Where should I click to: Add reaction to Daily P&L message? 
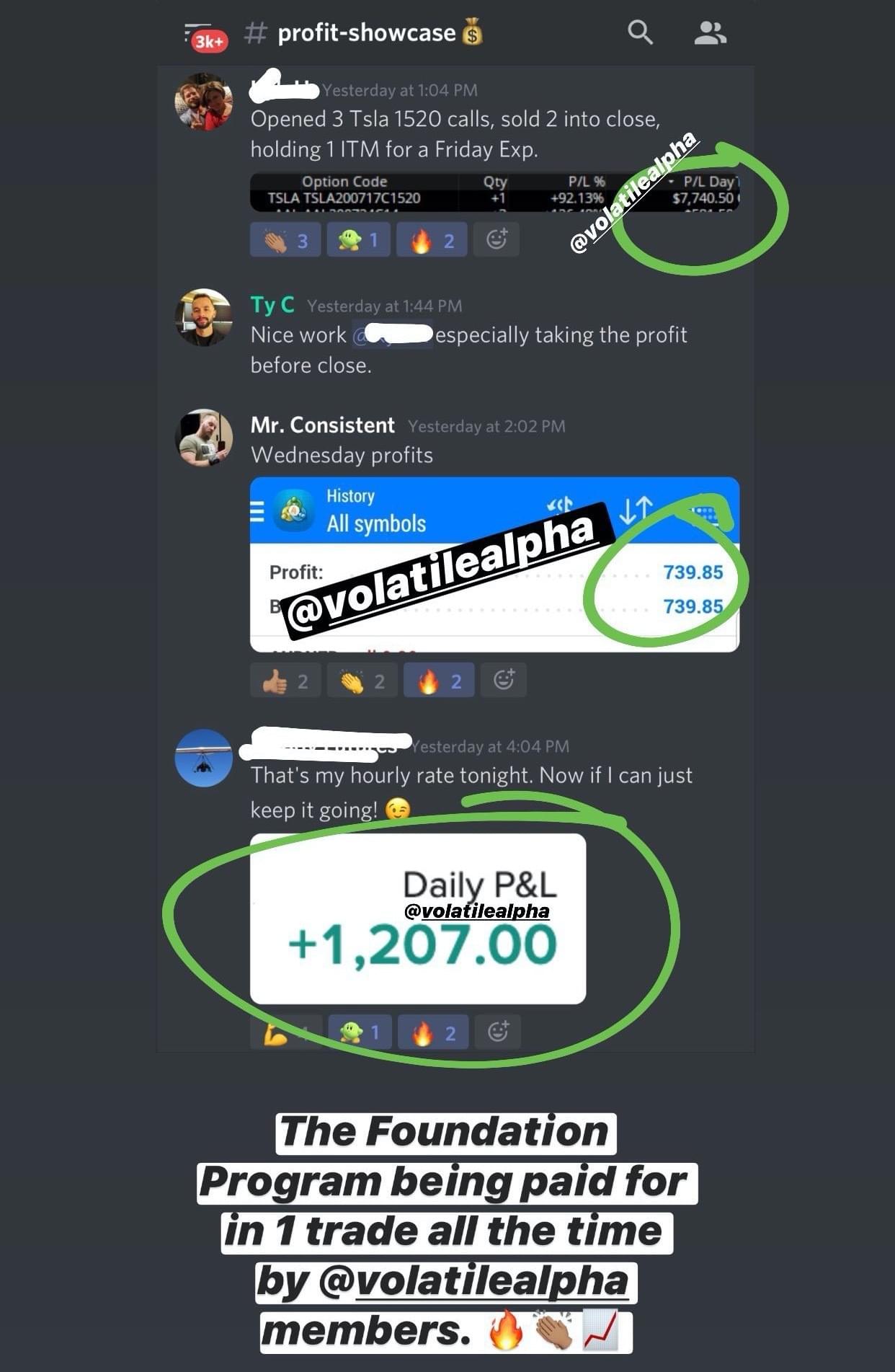pos(498,1032)
